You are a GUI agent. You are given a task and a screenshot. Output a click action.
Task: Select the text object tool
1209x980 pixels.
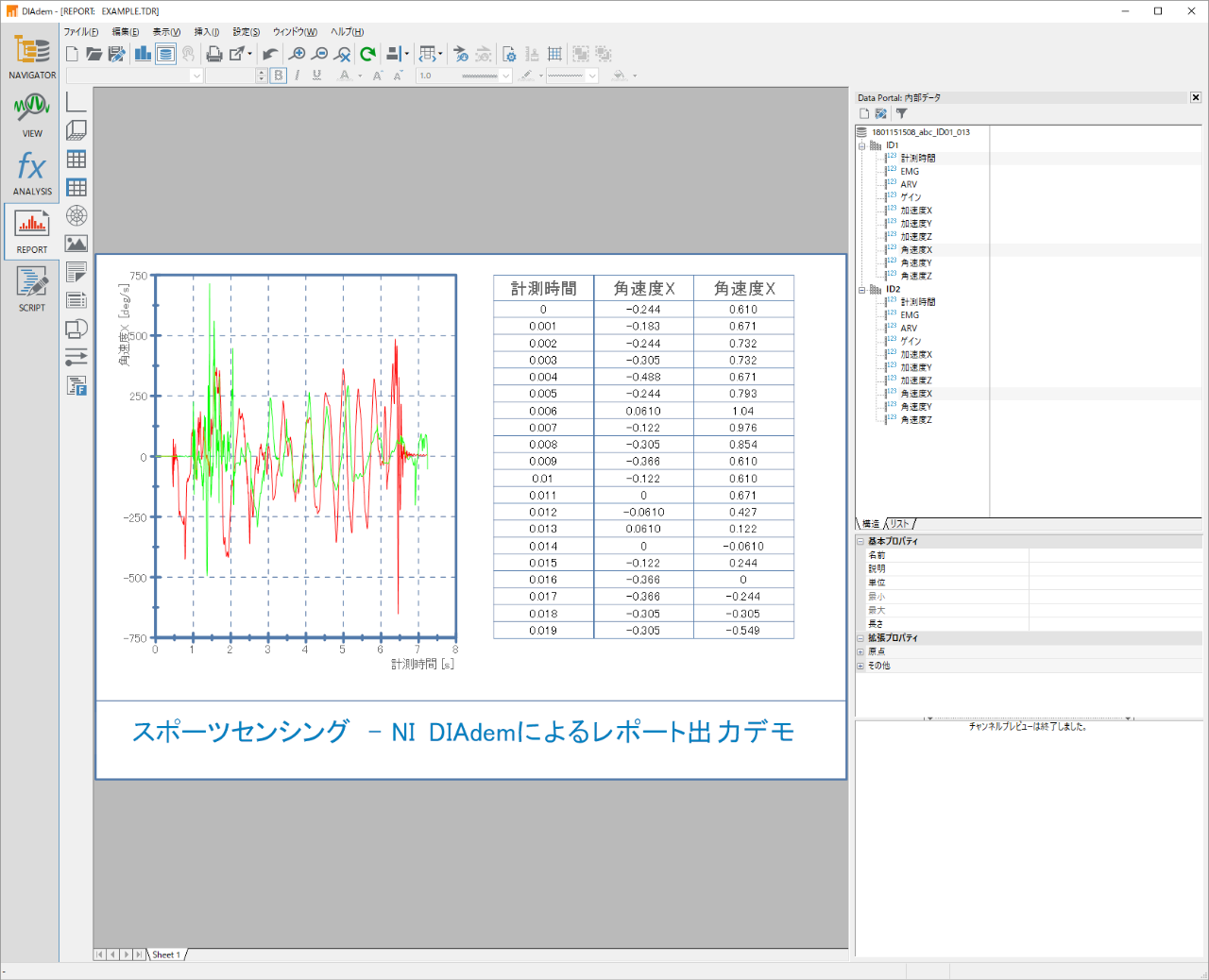tap(77, 272)
